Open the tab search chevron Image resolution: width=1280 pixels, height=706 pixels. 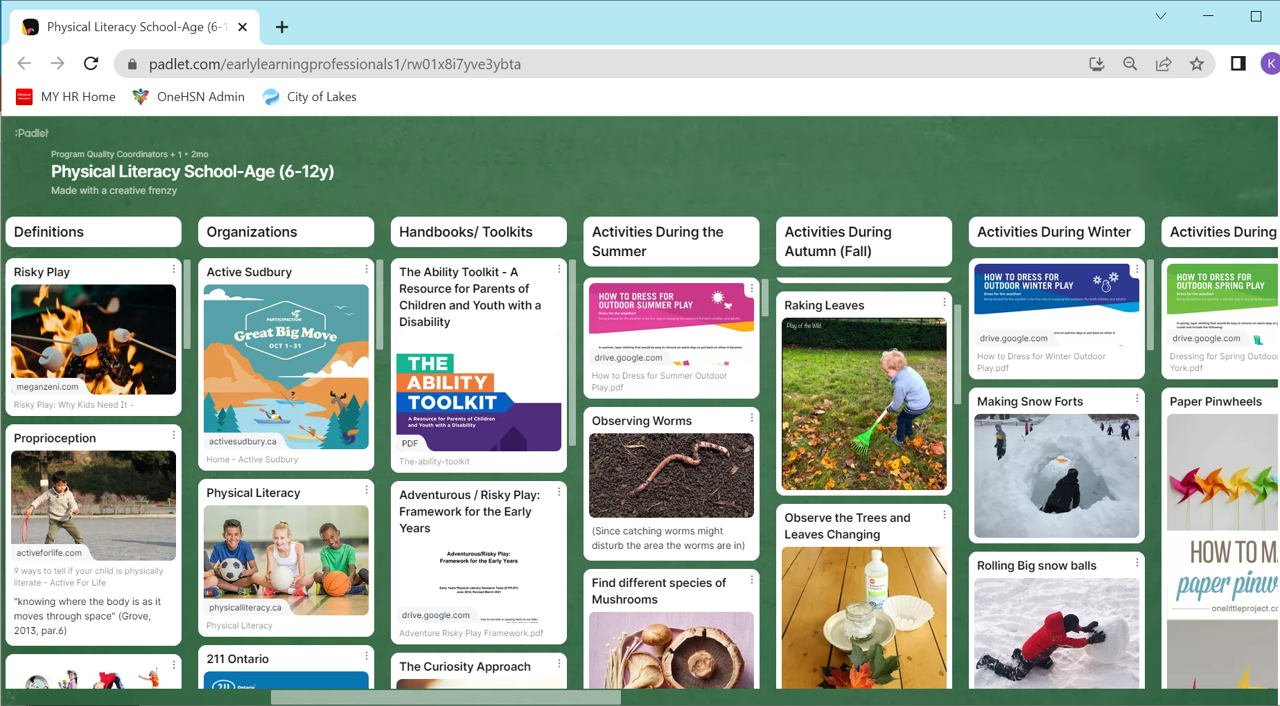(1160, 16)
